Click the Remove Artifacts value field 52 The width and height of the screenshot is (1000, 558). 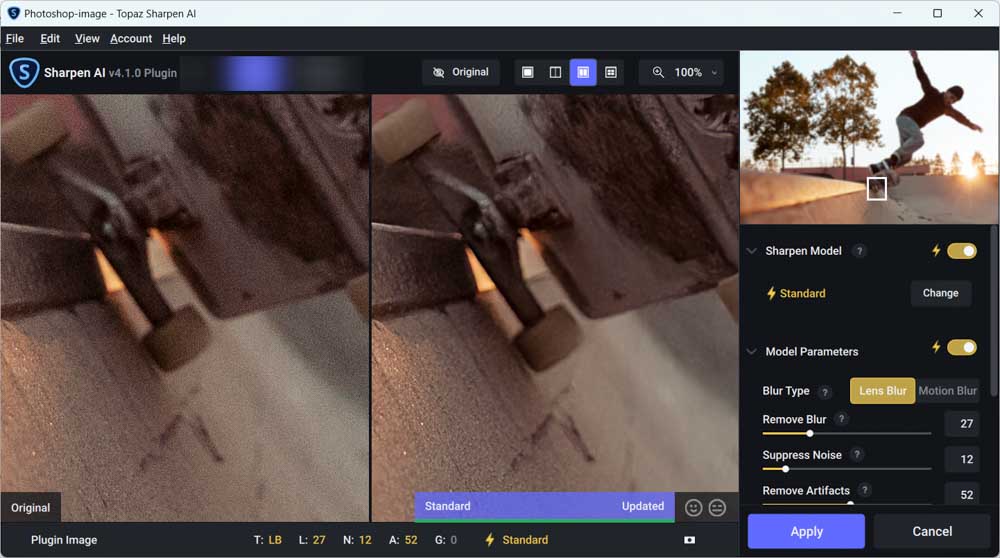click(962, 494)
